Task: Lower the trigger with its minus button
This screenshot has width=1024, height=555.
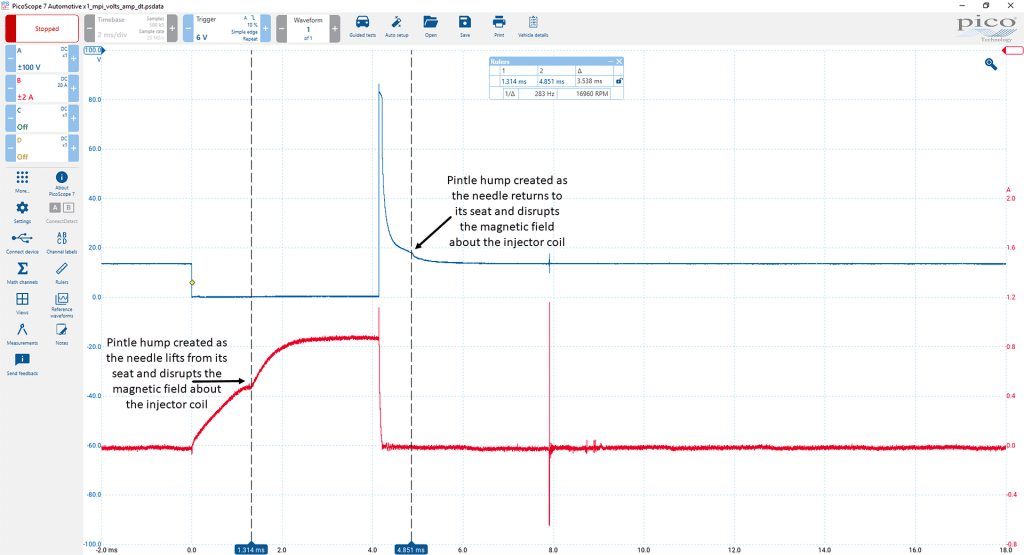Action: [x=187, y=29]
